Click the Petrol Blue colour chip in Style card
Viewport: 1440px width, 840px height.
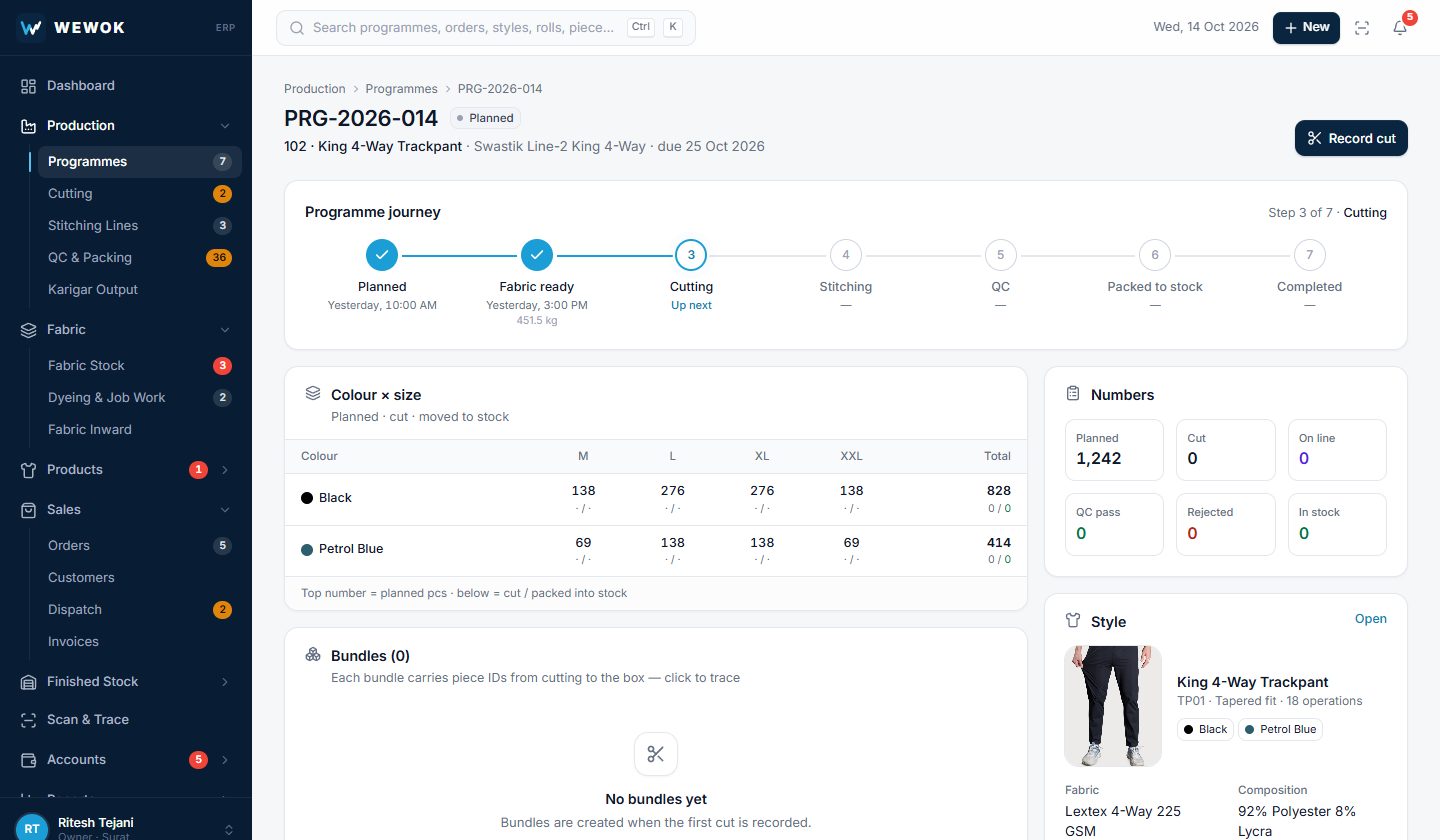1280,730
